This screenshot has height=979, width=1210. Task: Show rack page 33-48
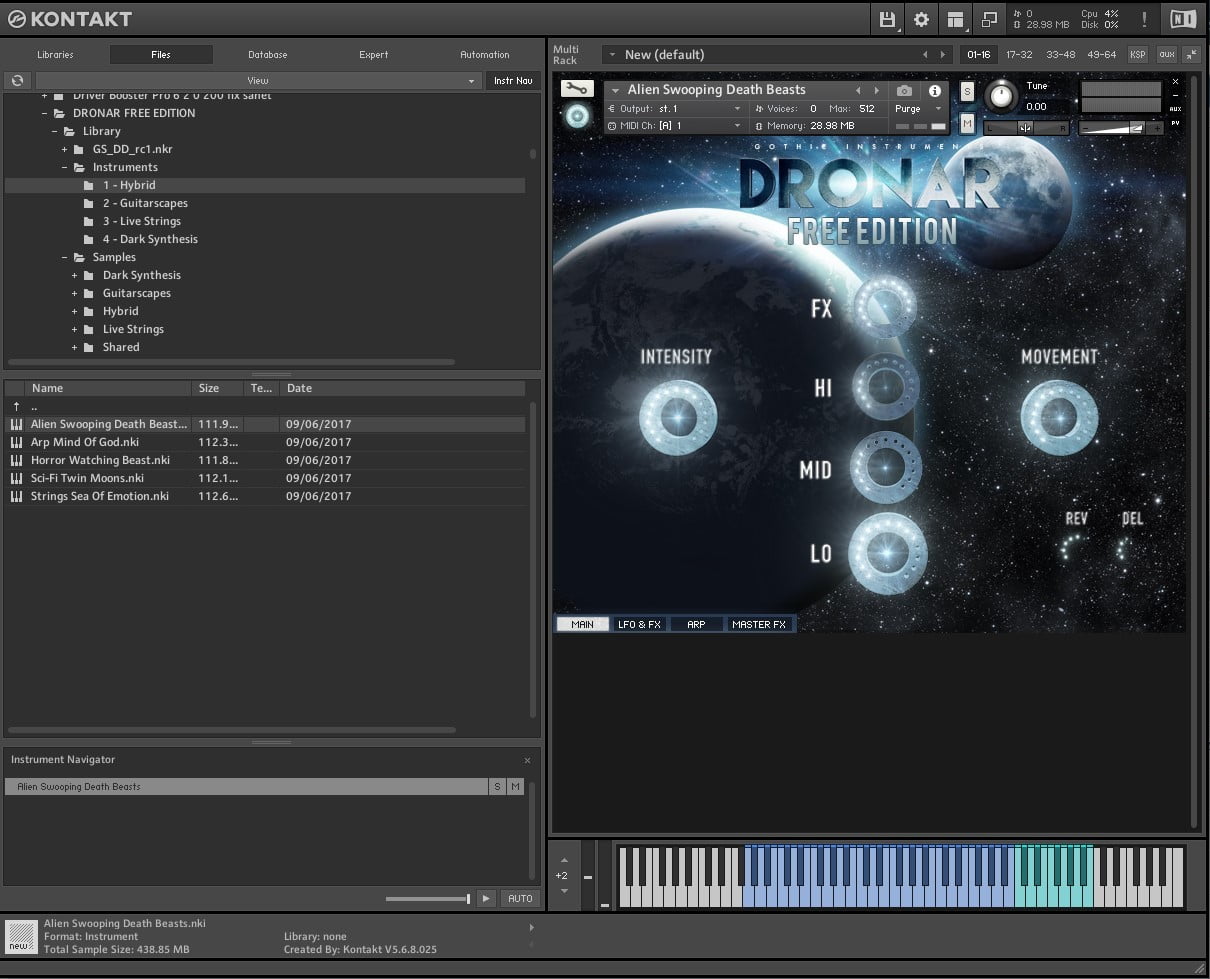tap(1061, 55)
